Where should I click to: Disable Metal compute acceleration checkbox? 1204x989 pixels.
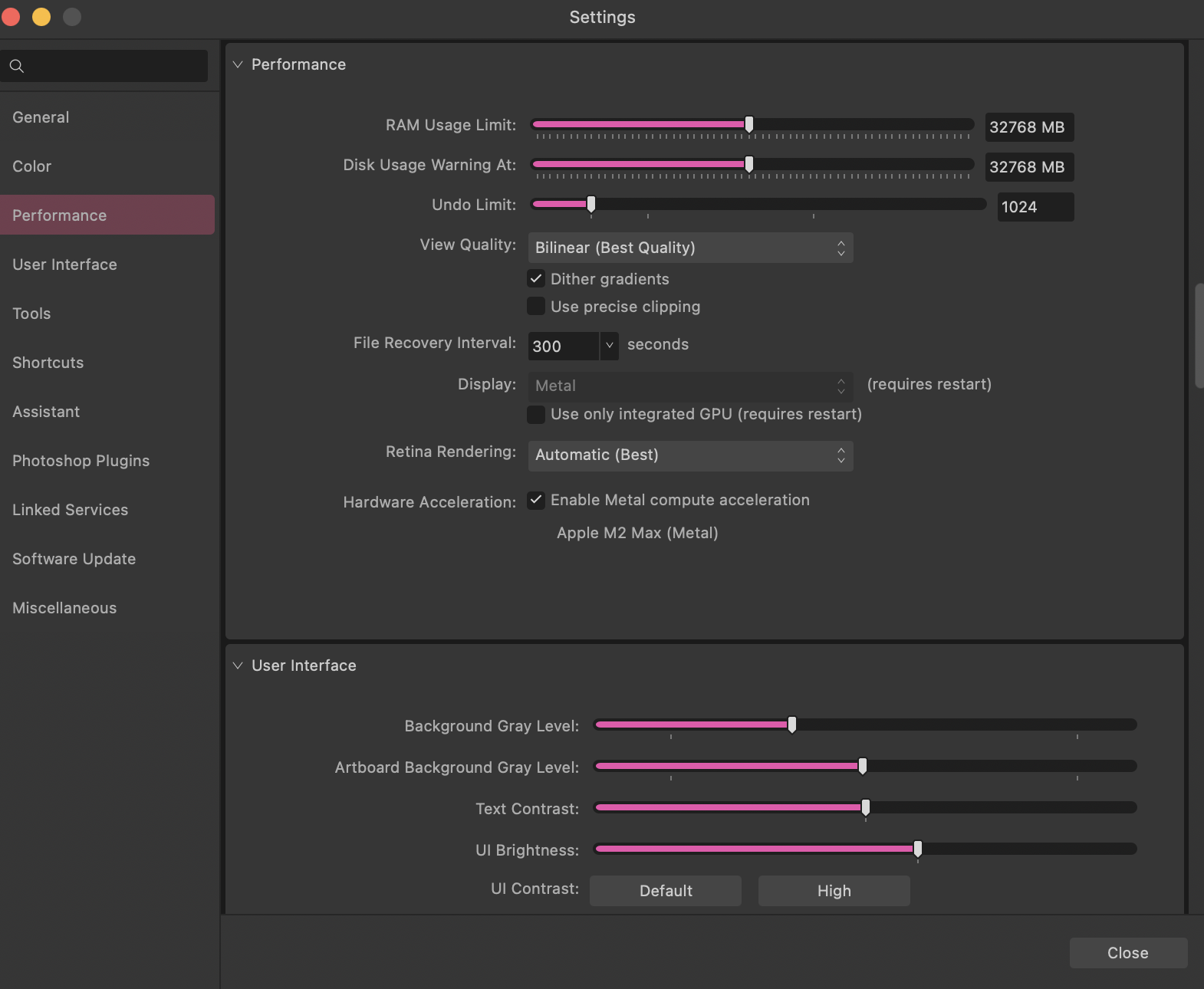pos(536,501)
